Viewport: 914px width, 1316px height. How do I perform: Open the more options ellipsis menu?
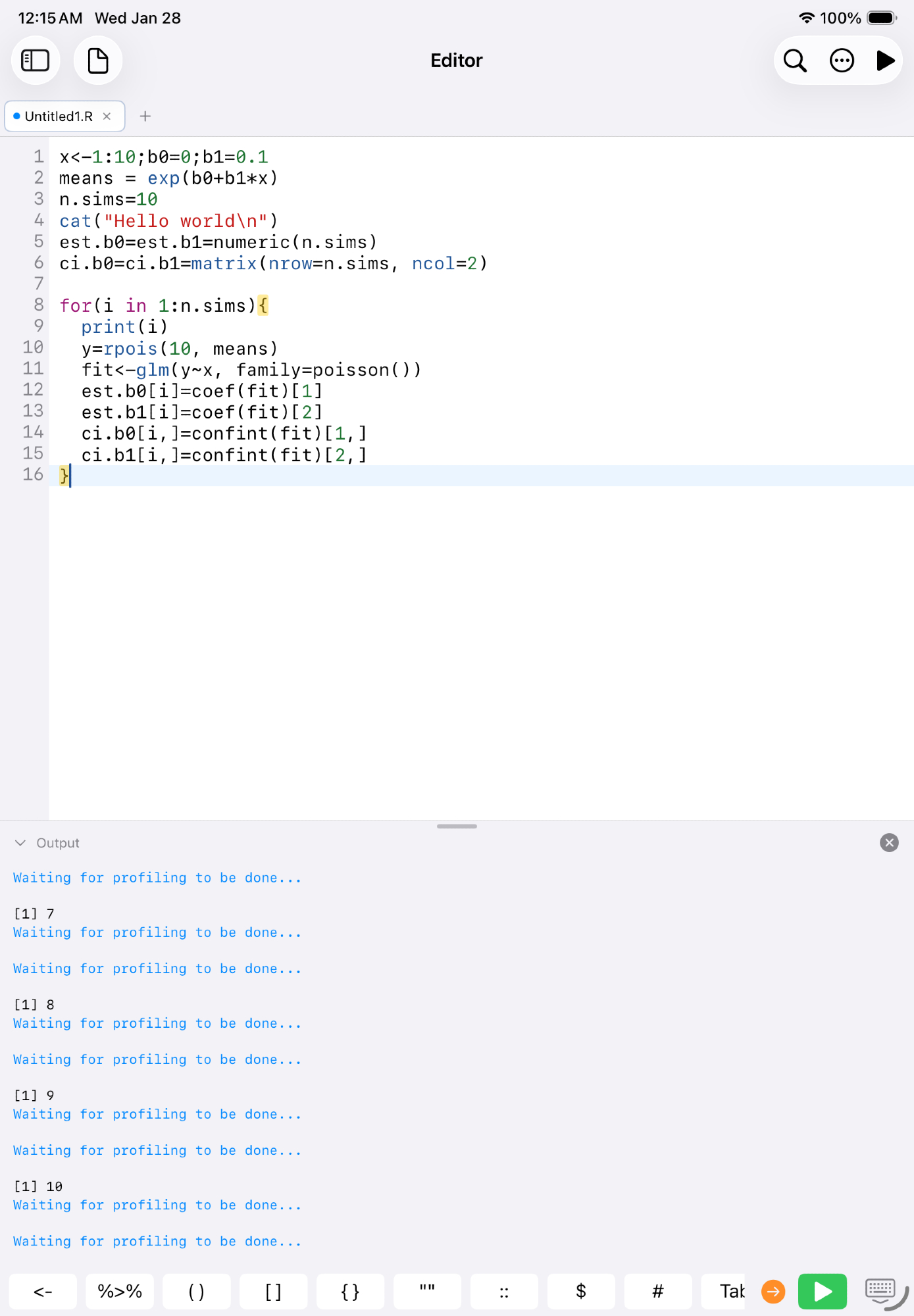click(842, 61)
